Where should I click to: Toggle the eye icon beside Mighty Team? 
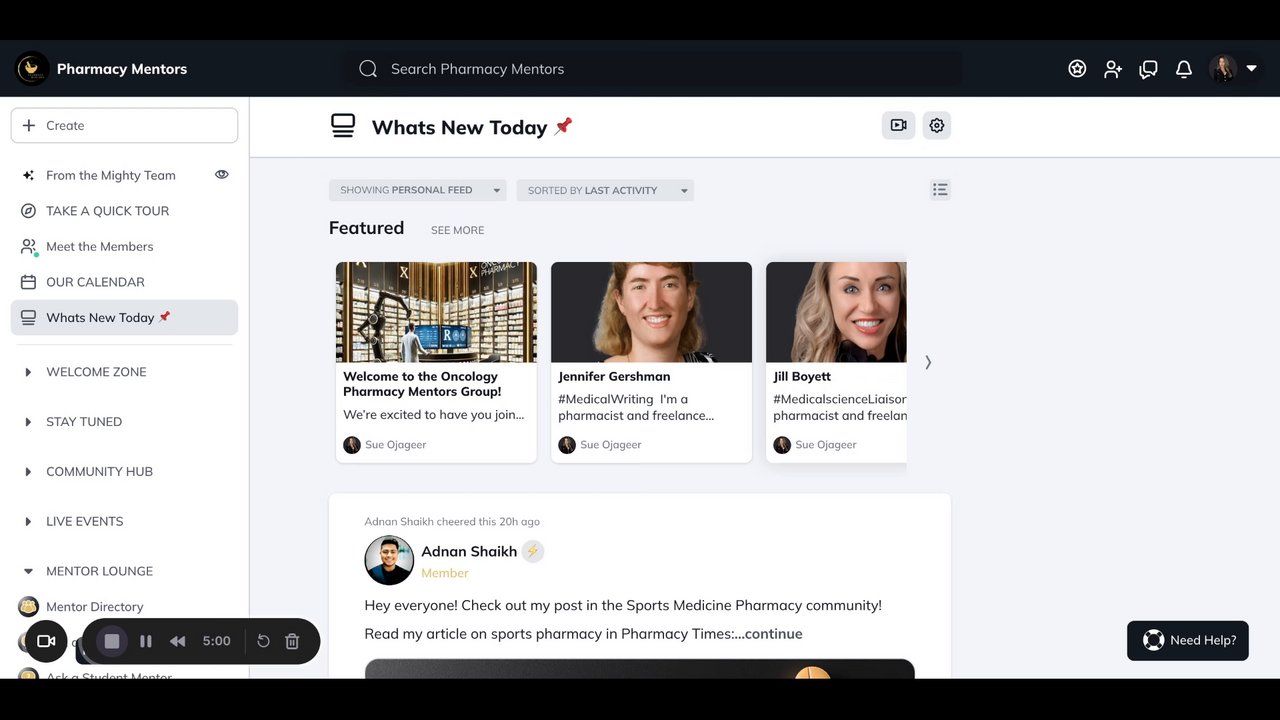click(x=222, y=174)
